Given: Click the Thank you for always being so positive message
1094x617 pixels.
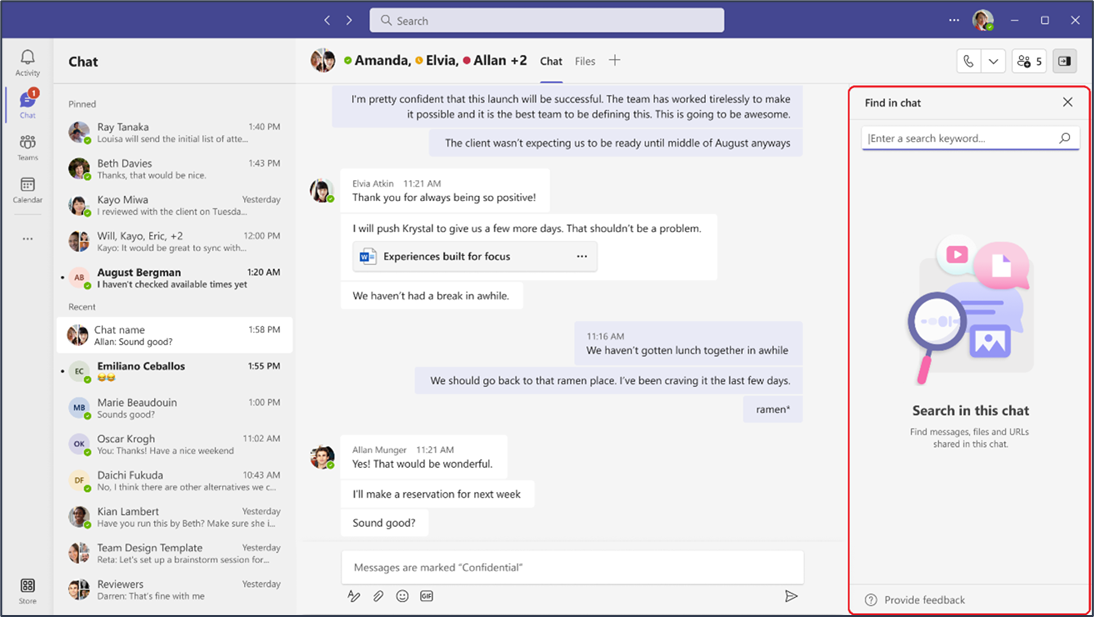Looking at the screenshot, I should [x=444, y=198].
